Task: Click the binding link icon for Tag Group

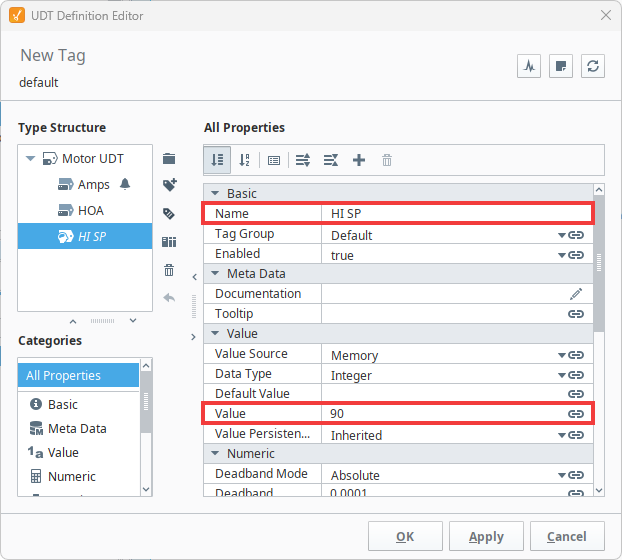Action: (x=576, y=235)
